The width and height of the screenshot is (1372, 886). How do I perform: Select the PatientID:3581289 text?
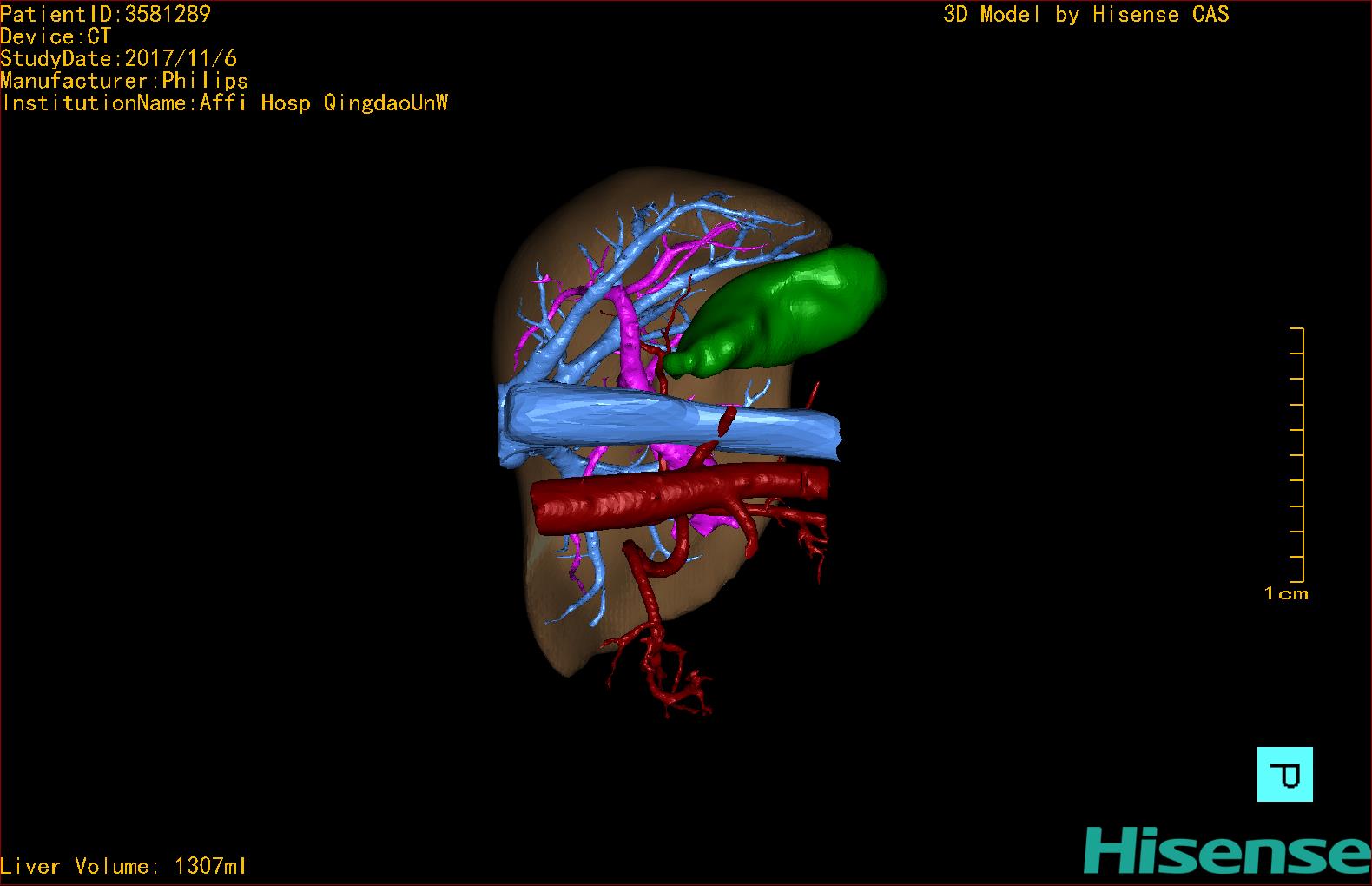tap(105, 14)
